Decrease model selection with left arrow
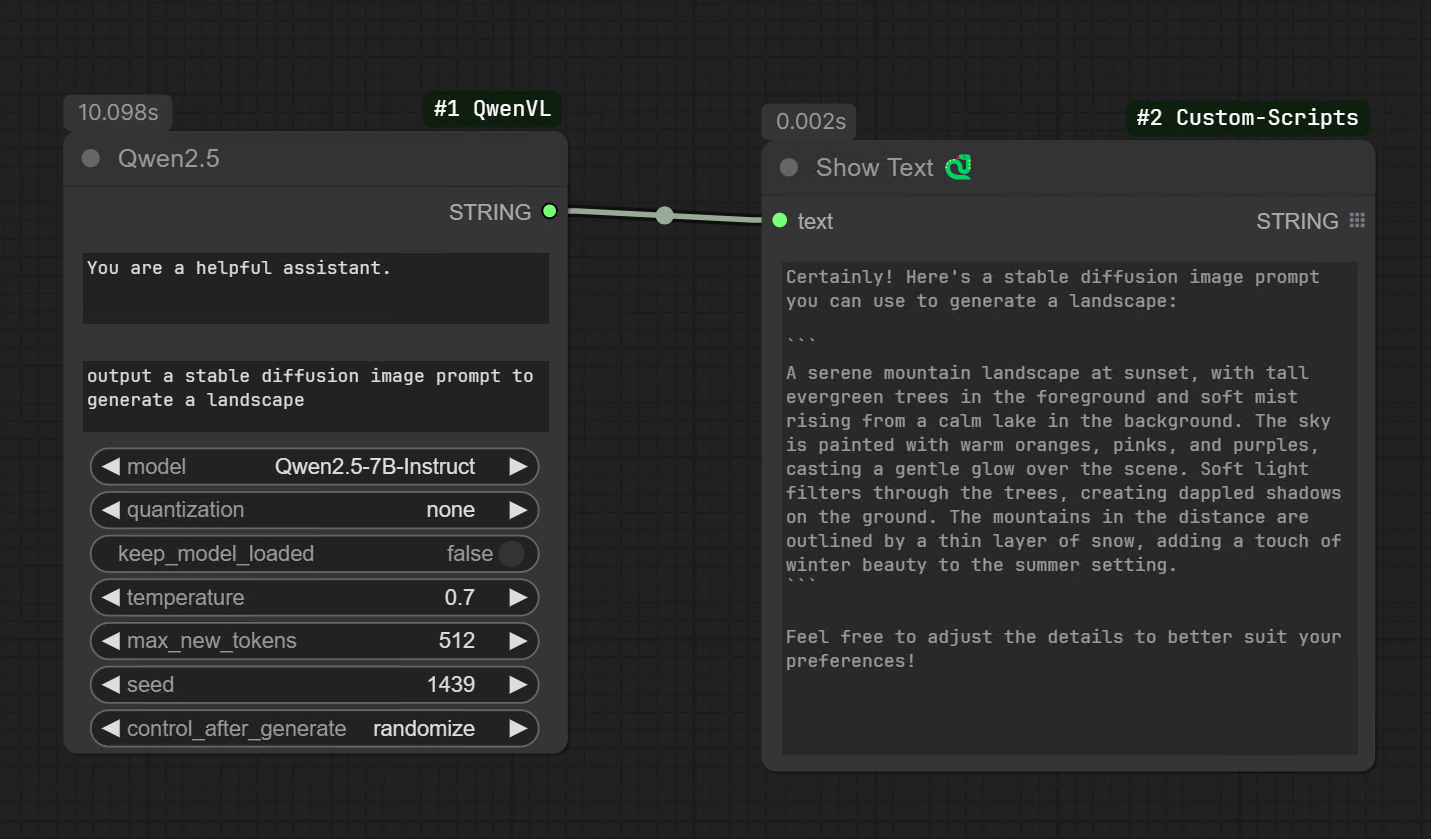 point(111,467)
